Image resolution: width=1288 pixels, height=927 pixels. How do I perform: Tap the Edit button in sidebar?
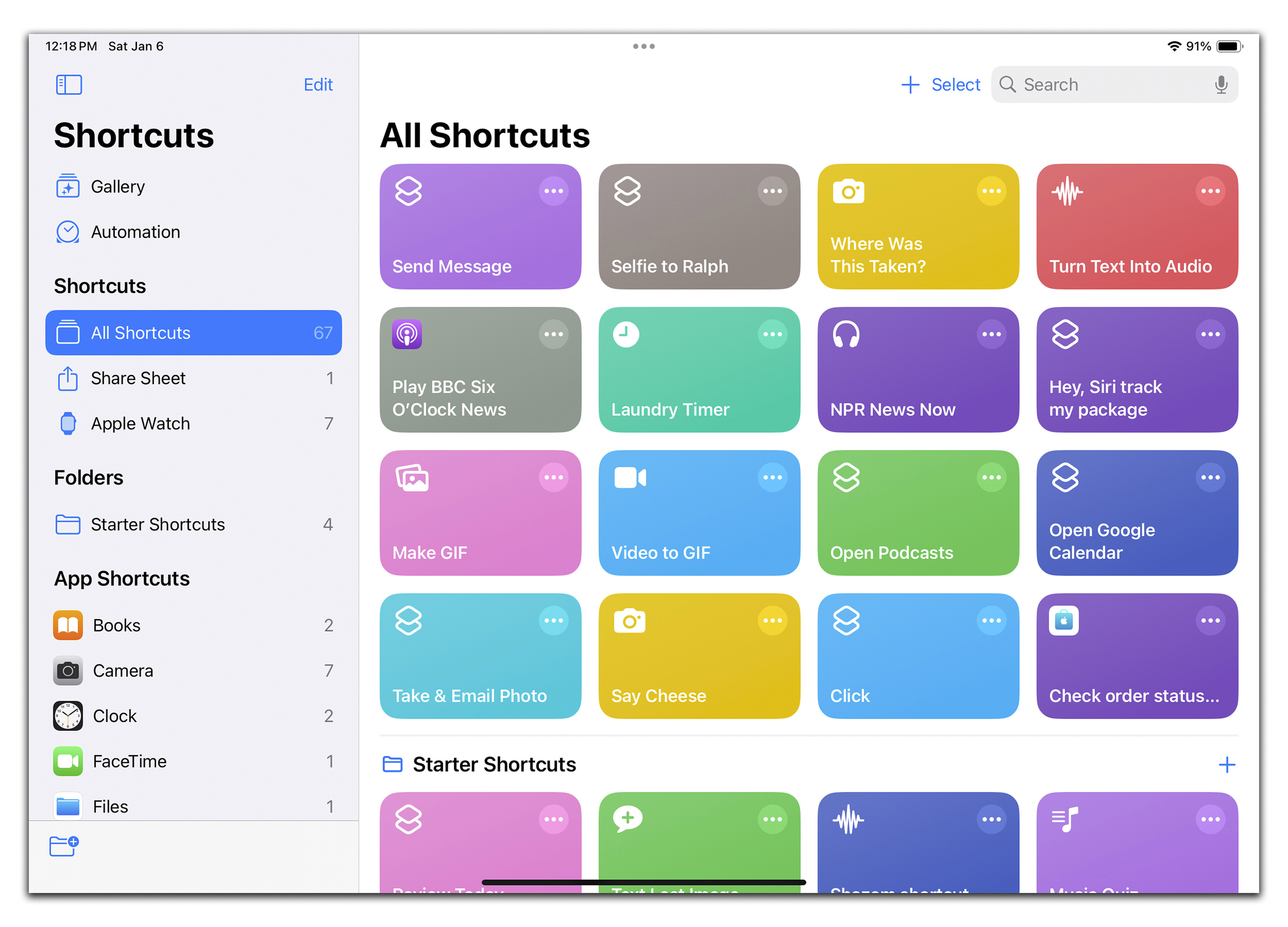point(318,85)
